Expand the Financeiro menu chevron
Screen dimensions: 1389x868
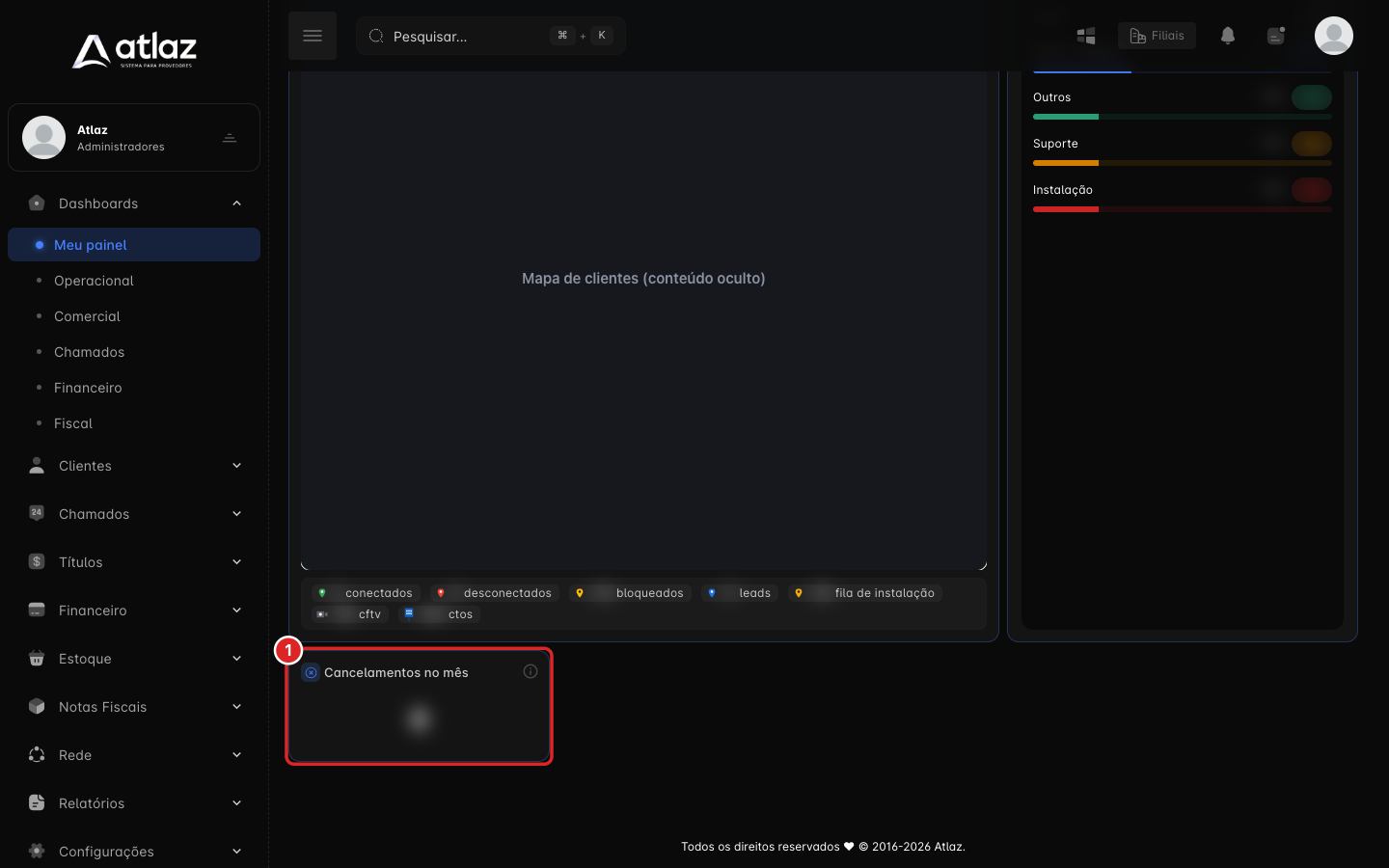[x=236, y=610]
